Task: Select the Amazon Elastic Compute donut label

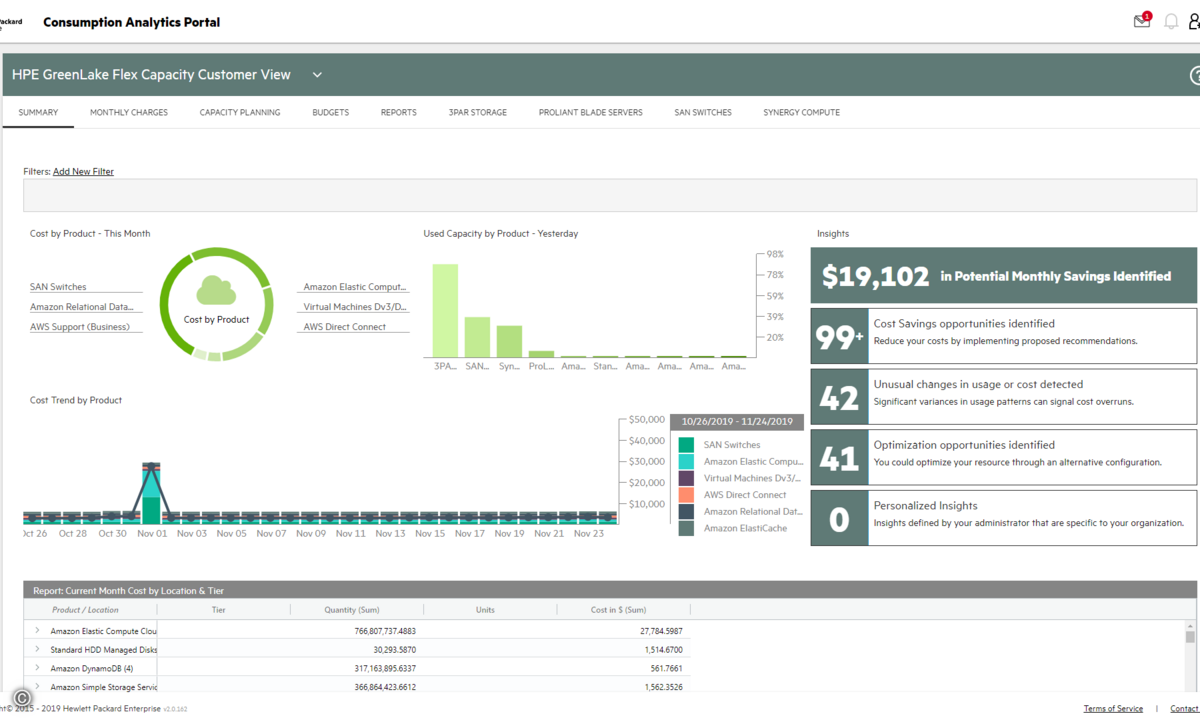Action: point(355,287)
